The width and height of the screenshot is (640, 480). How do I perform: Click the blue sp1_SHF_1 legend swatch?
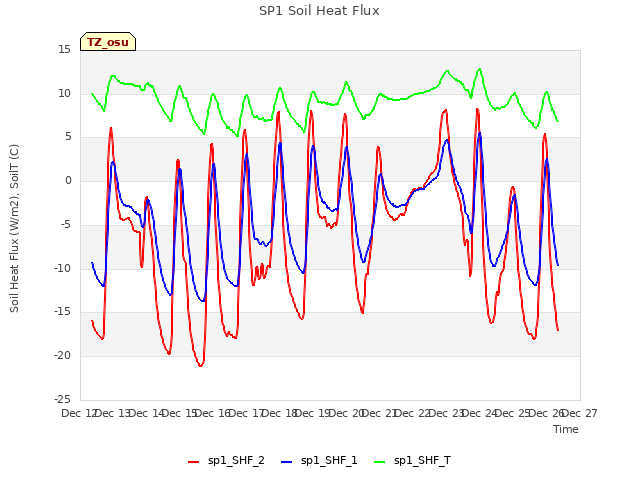[287, 462]
